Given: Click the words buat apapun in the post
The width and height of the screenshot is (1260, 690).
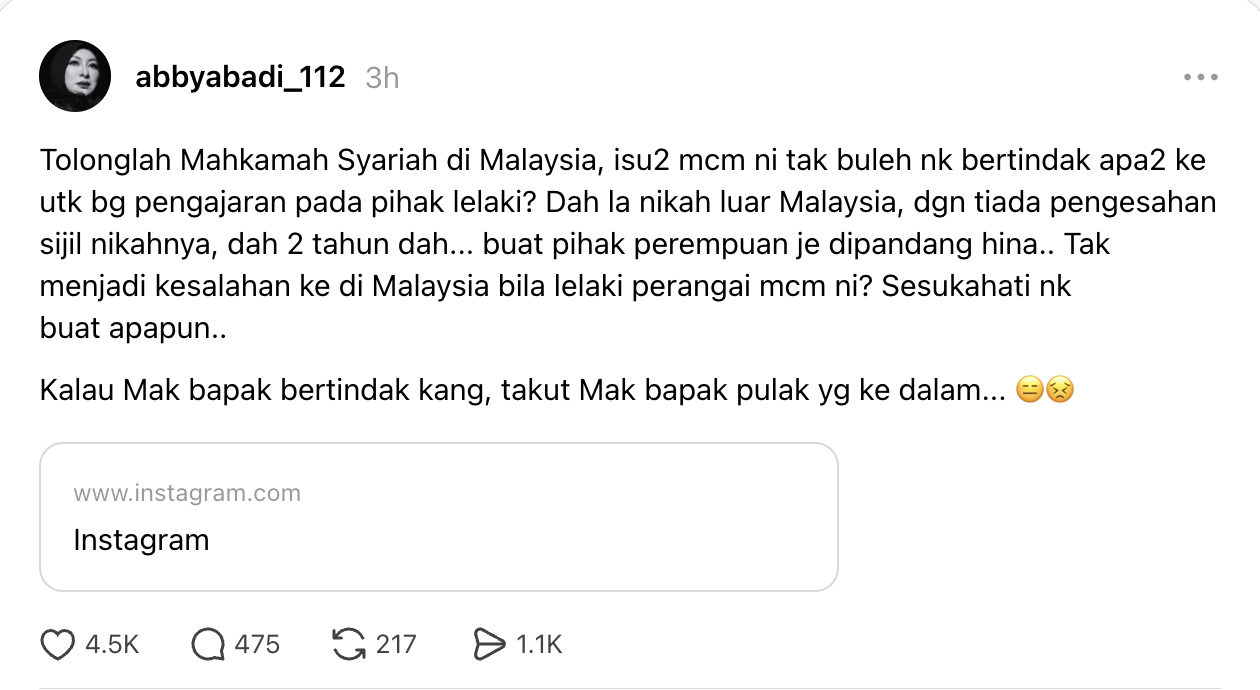Looking at the screenshot, I should (x=133, y=329).
